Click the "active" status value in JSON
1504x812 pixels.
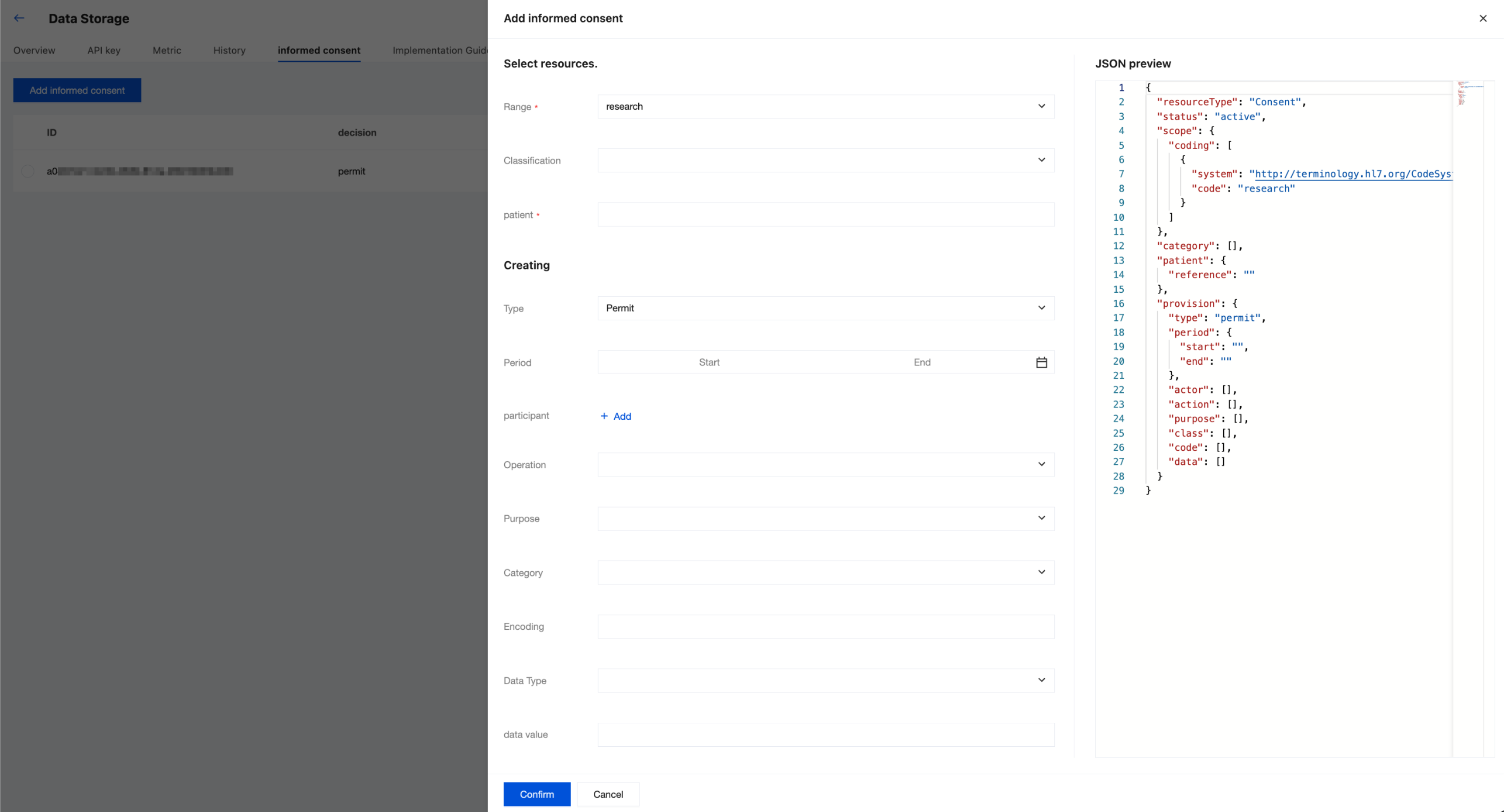1237,117
